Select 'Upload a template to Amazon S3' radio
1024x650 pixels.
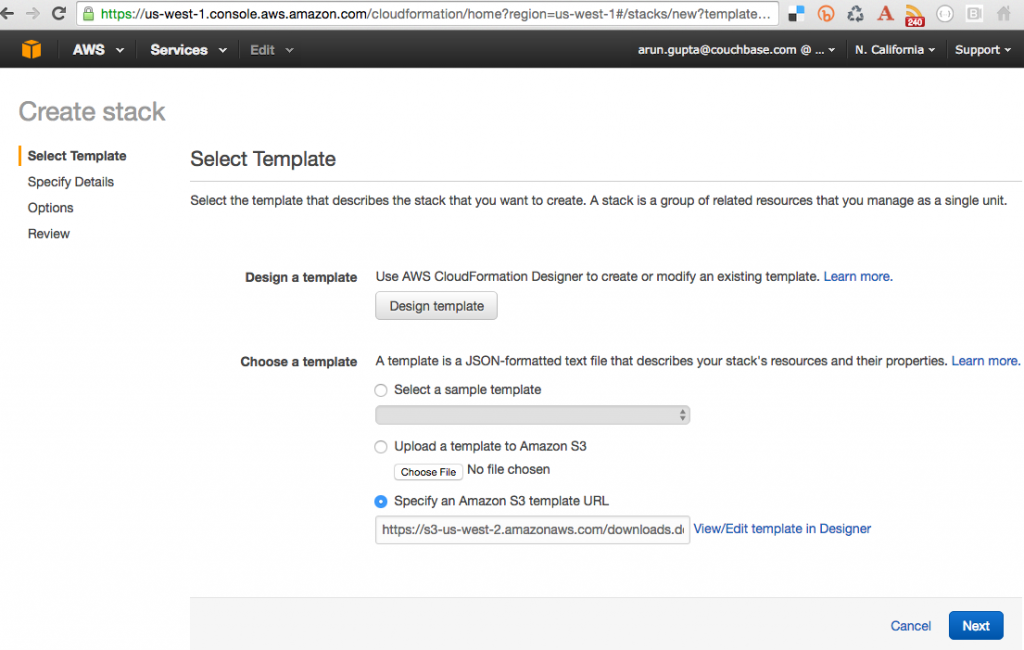[x=381, y=447]
